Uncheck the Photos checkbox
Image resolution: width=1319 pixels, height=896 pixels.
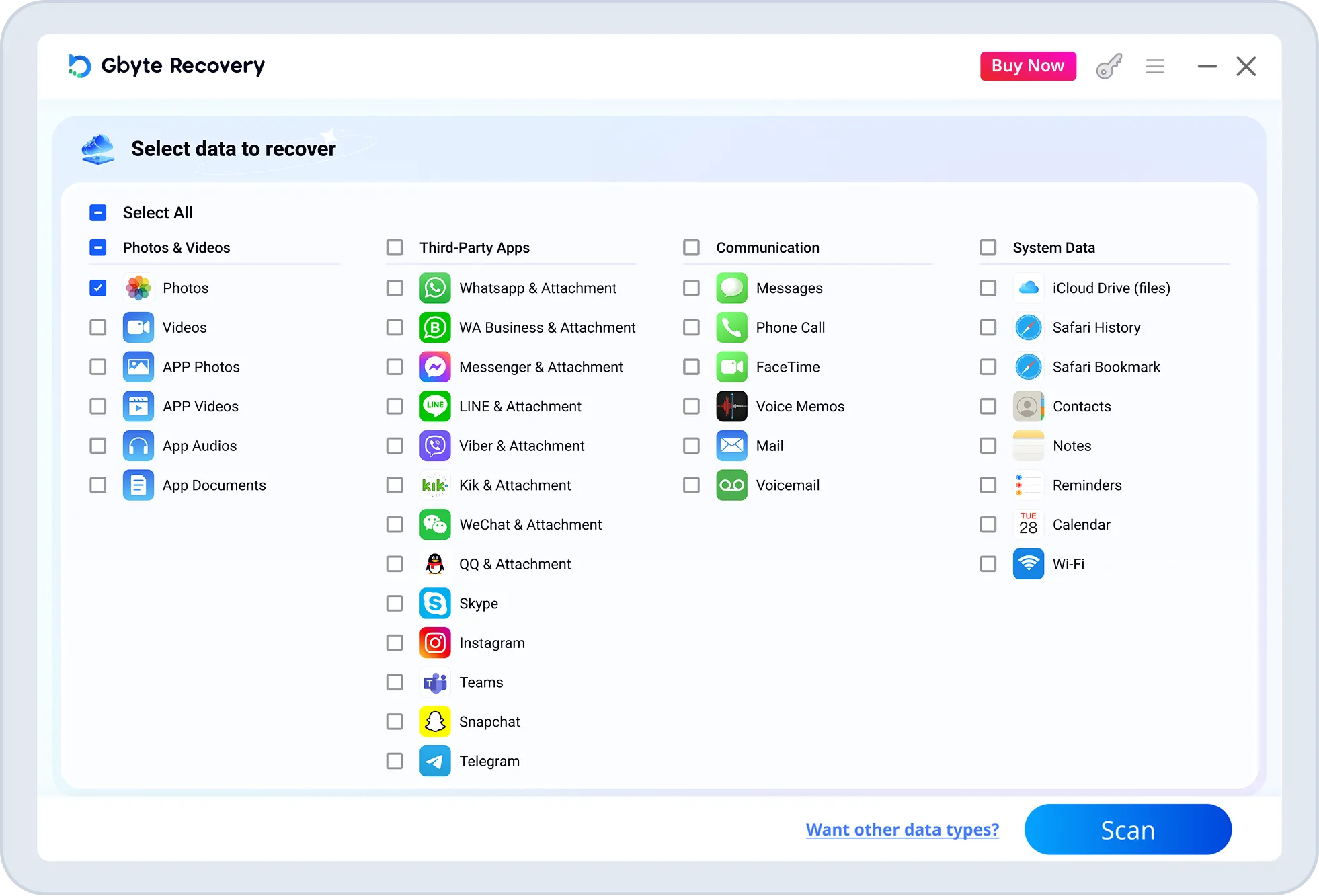pos(97,288)
